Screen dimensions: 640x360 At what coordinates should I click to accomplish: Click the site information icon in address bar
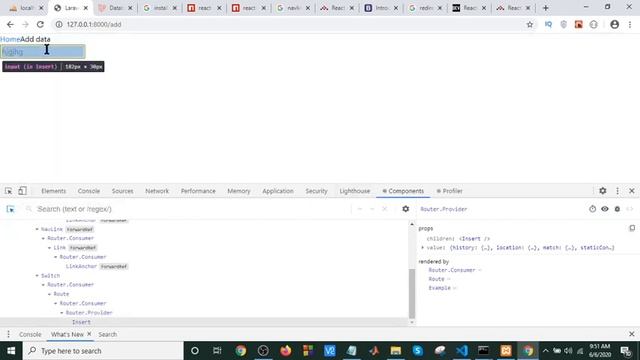[x=59, y=24]
